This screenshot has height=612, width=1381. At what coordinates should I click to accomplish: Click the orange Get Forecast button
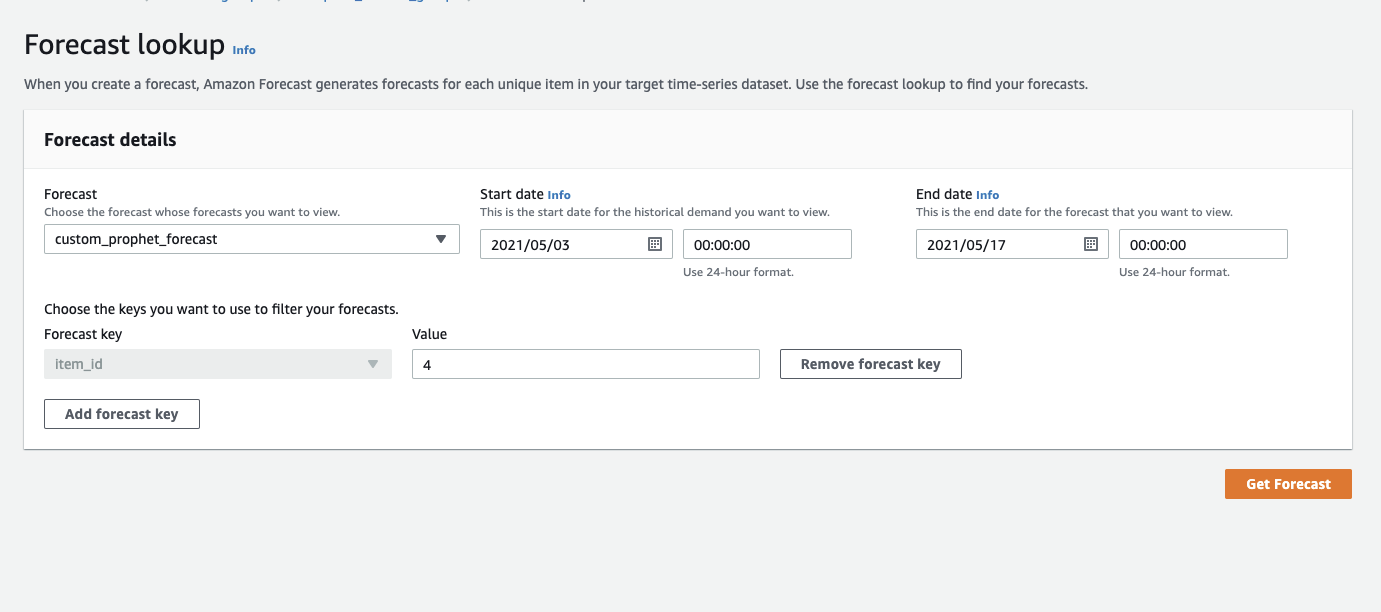coord(1288,484)
